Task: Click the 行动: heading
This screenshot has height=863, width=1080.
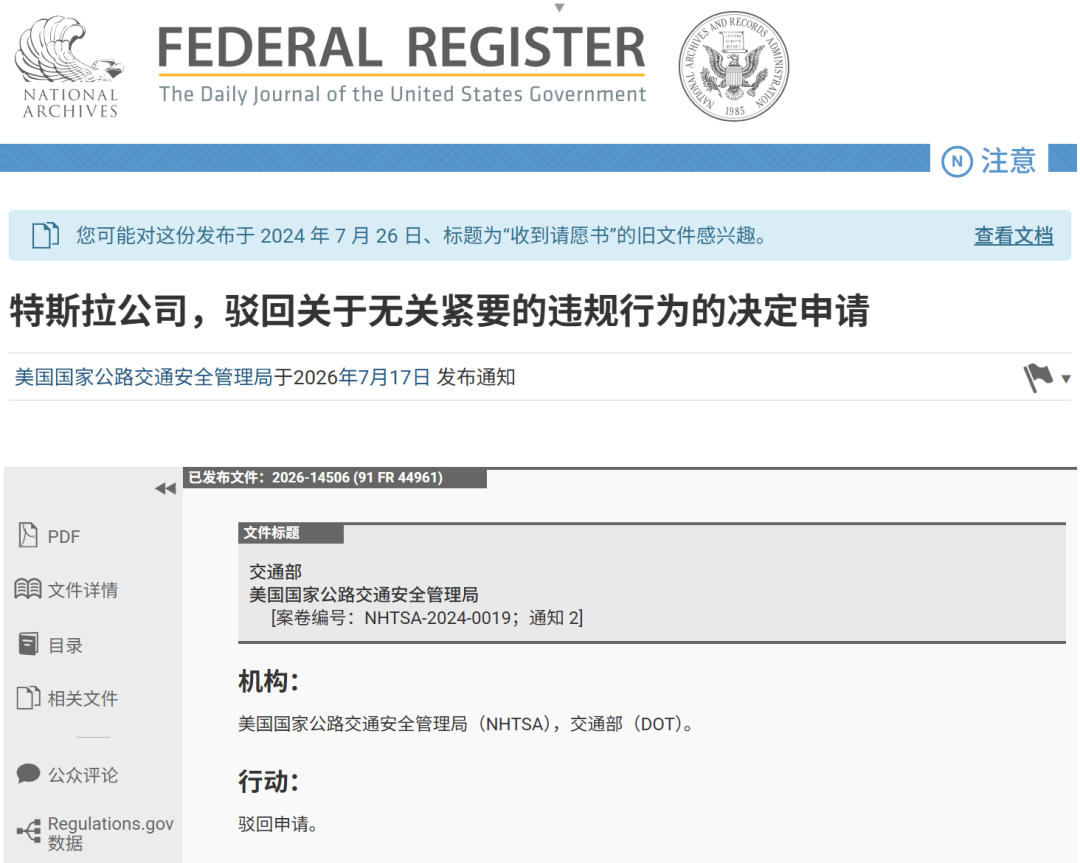Action: 269,781
